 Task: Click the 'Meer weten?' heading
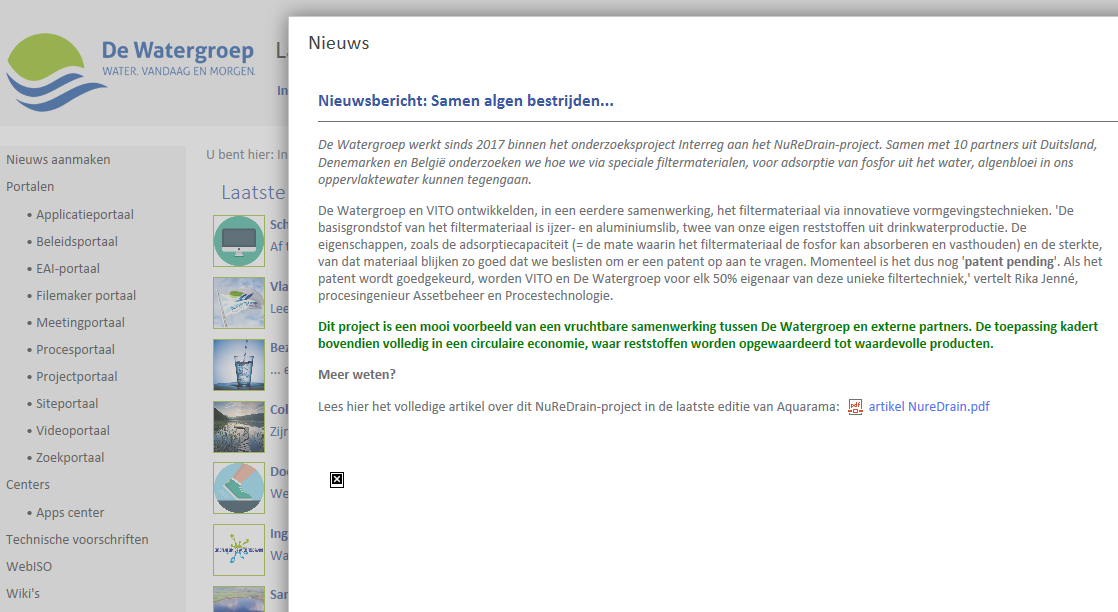tap(357, 374)
